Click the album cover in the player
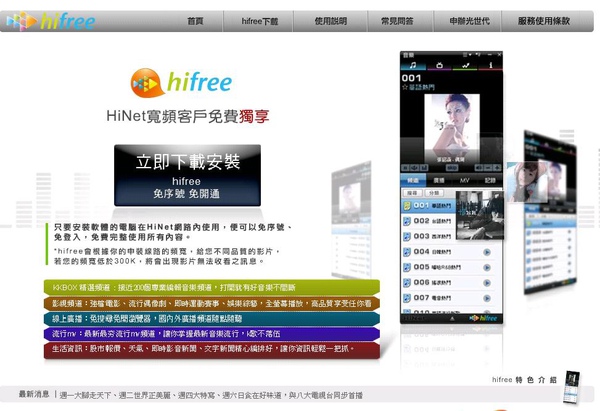600x411 pixels. point(452,128)
